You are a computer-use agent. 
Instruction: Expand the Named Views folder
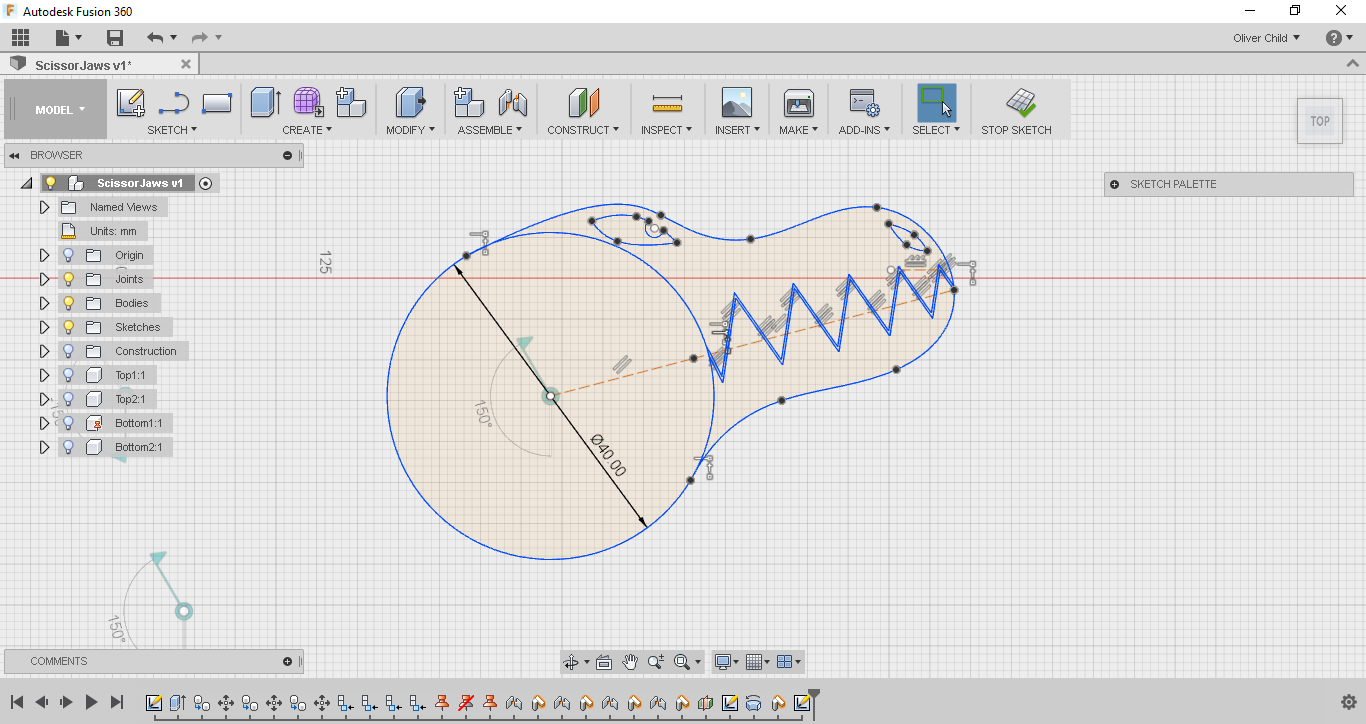pyautogui.click(x=44, y=207)
